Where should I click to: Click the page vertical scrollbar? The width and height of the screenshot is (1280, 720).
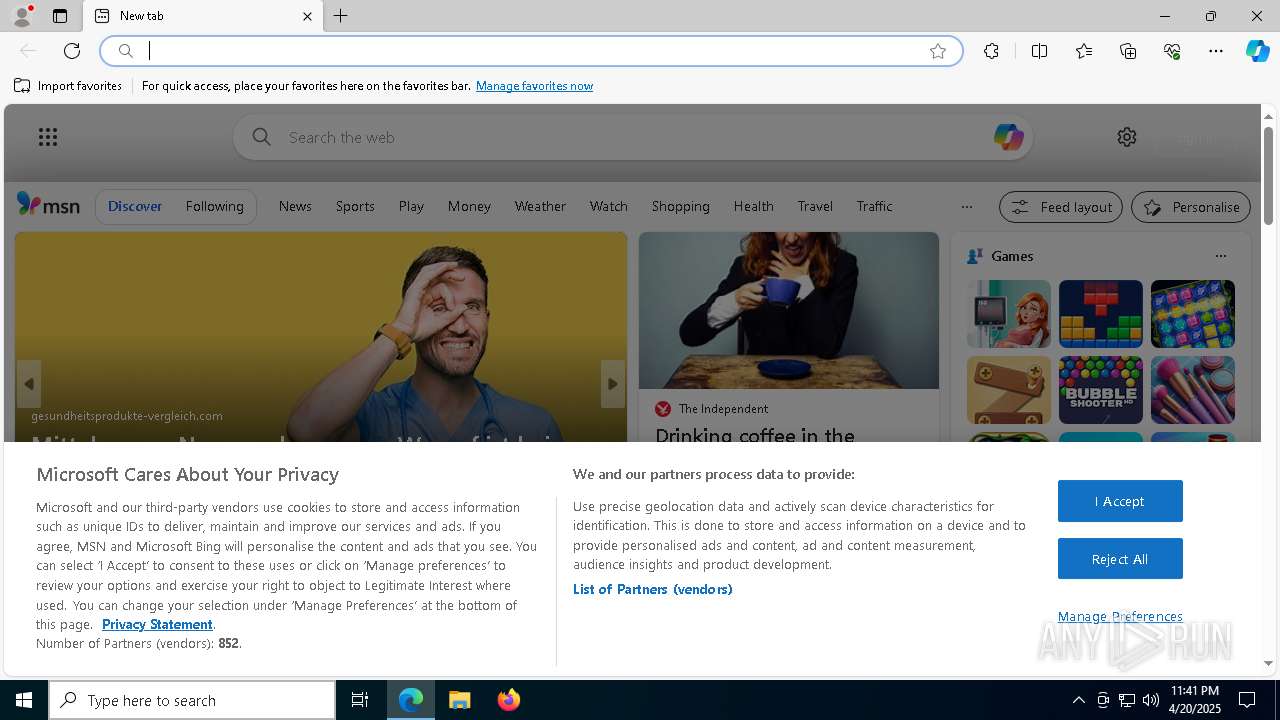point(1269,175)
